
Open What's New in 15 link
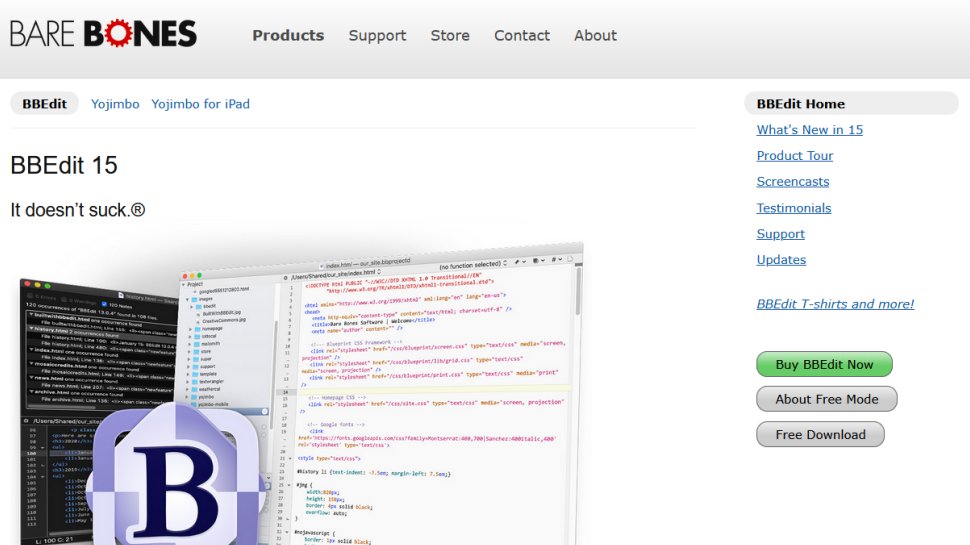pyautogui.click(x=809, y=130)
